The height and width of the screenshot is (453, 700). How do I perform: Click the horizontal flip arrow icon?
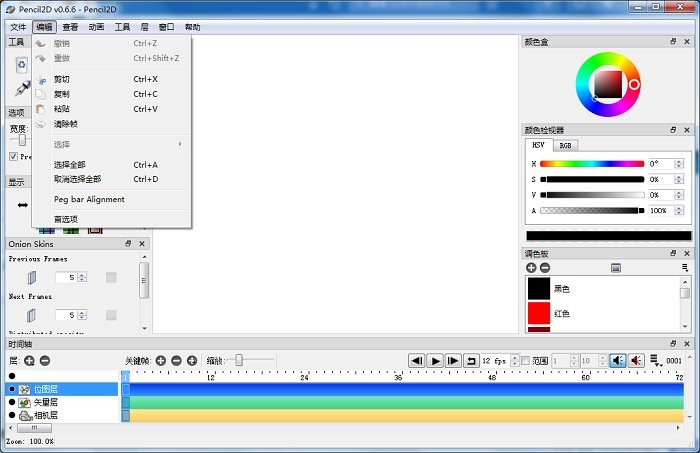point(22,205)
